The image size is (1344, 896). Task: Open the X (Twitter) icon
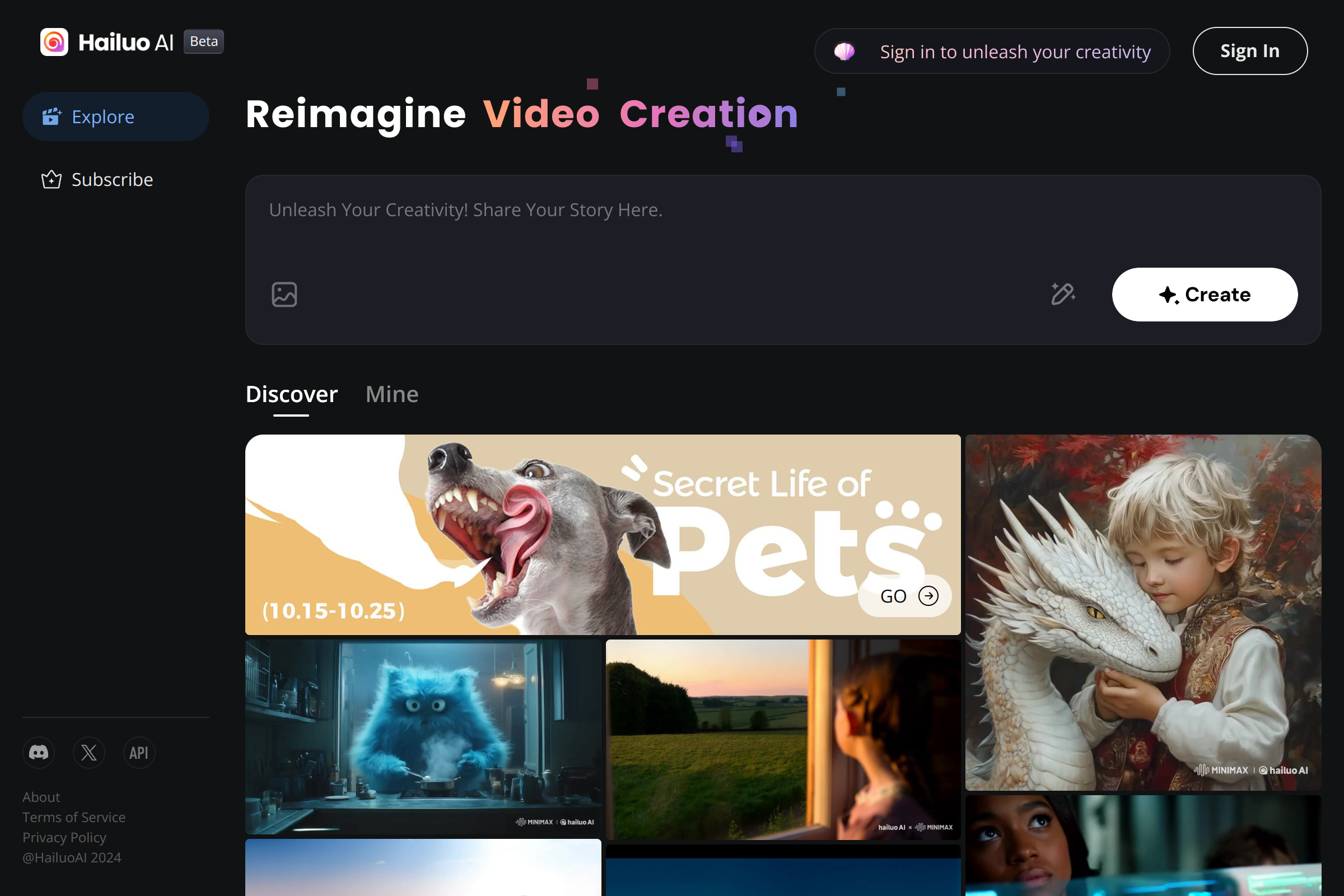88,753
